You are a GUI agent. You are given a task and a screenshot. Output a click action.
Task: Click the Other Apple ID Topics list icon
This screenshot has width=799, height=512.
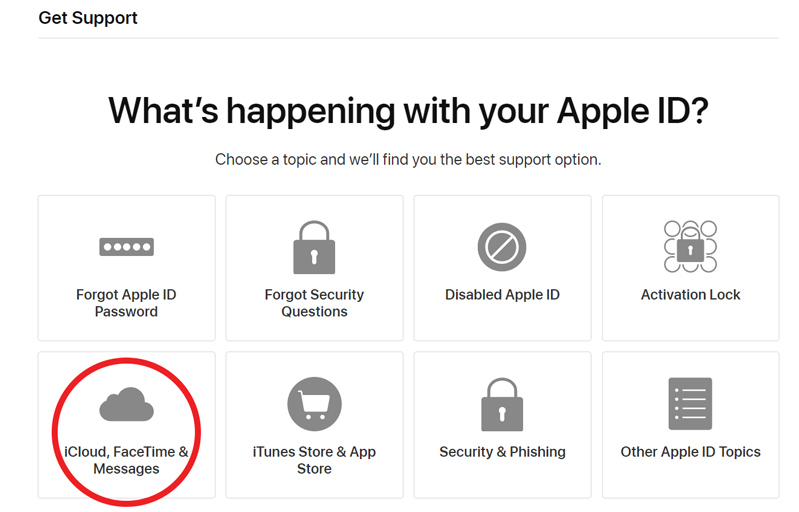690,404
